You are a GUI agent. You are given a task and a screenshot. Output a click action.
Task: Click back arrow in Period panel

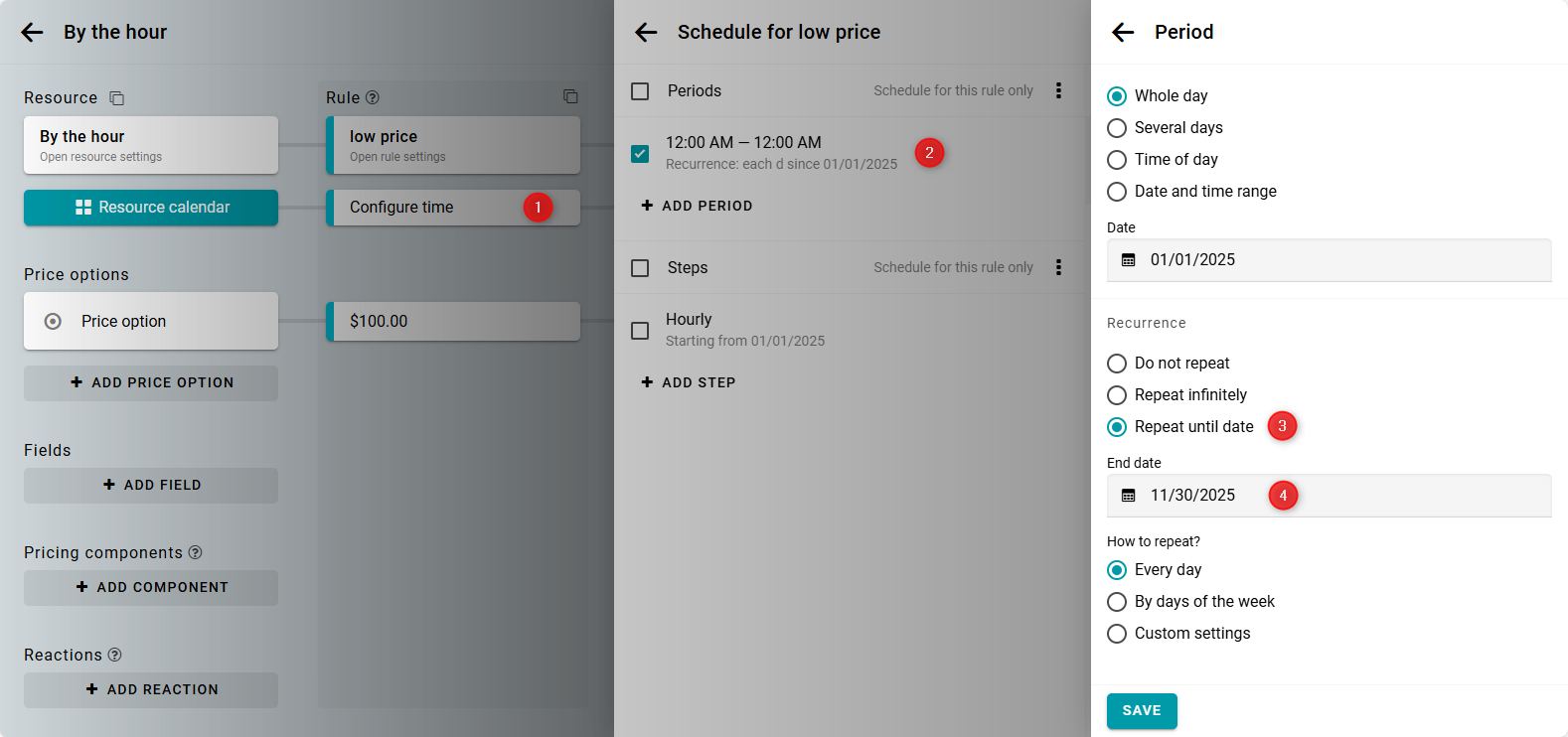(1123, 32)
